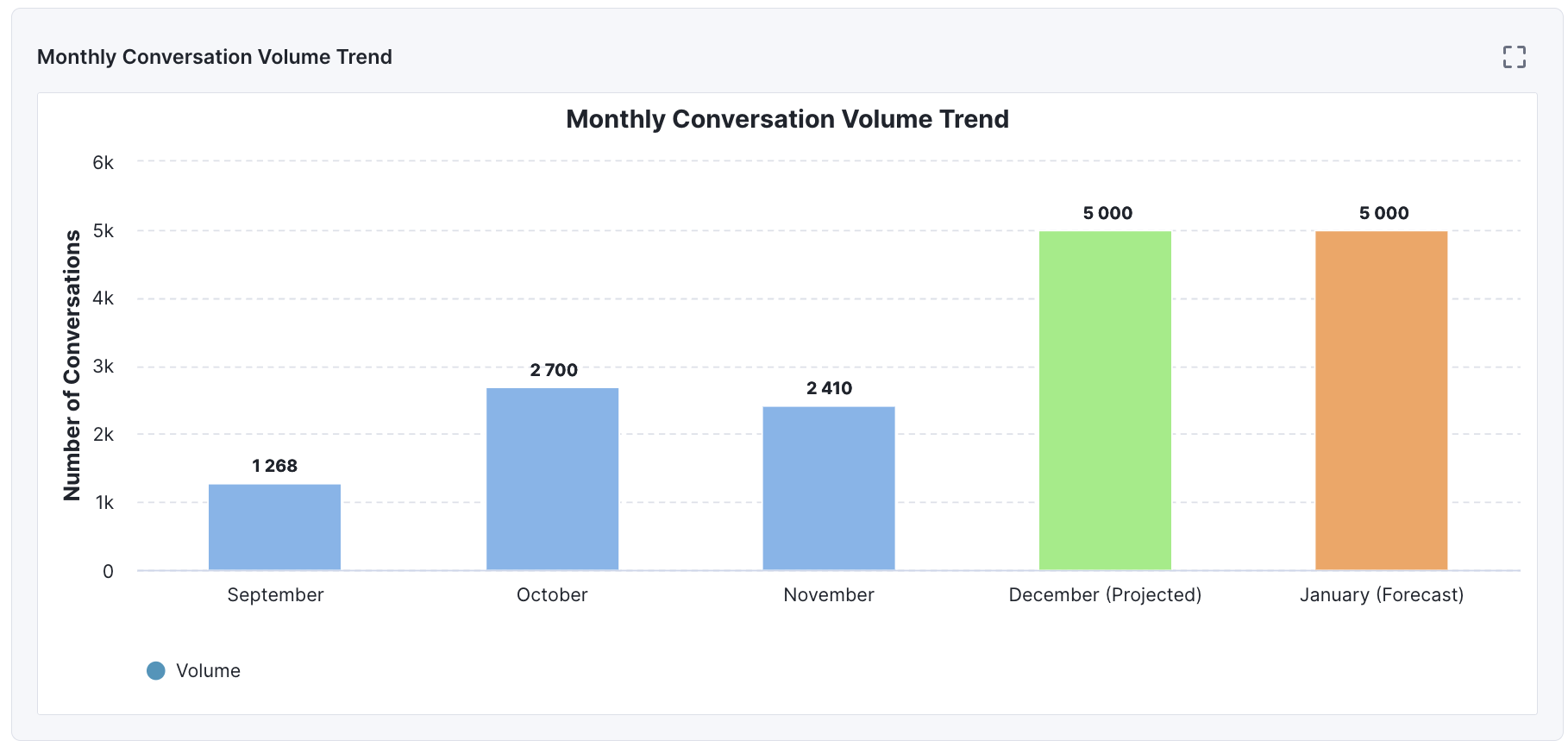1568x747 pixels.
Task: Click the panel header Monthly Conversation Volume Trend
Action: pos(214,57)
